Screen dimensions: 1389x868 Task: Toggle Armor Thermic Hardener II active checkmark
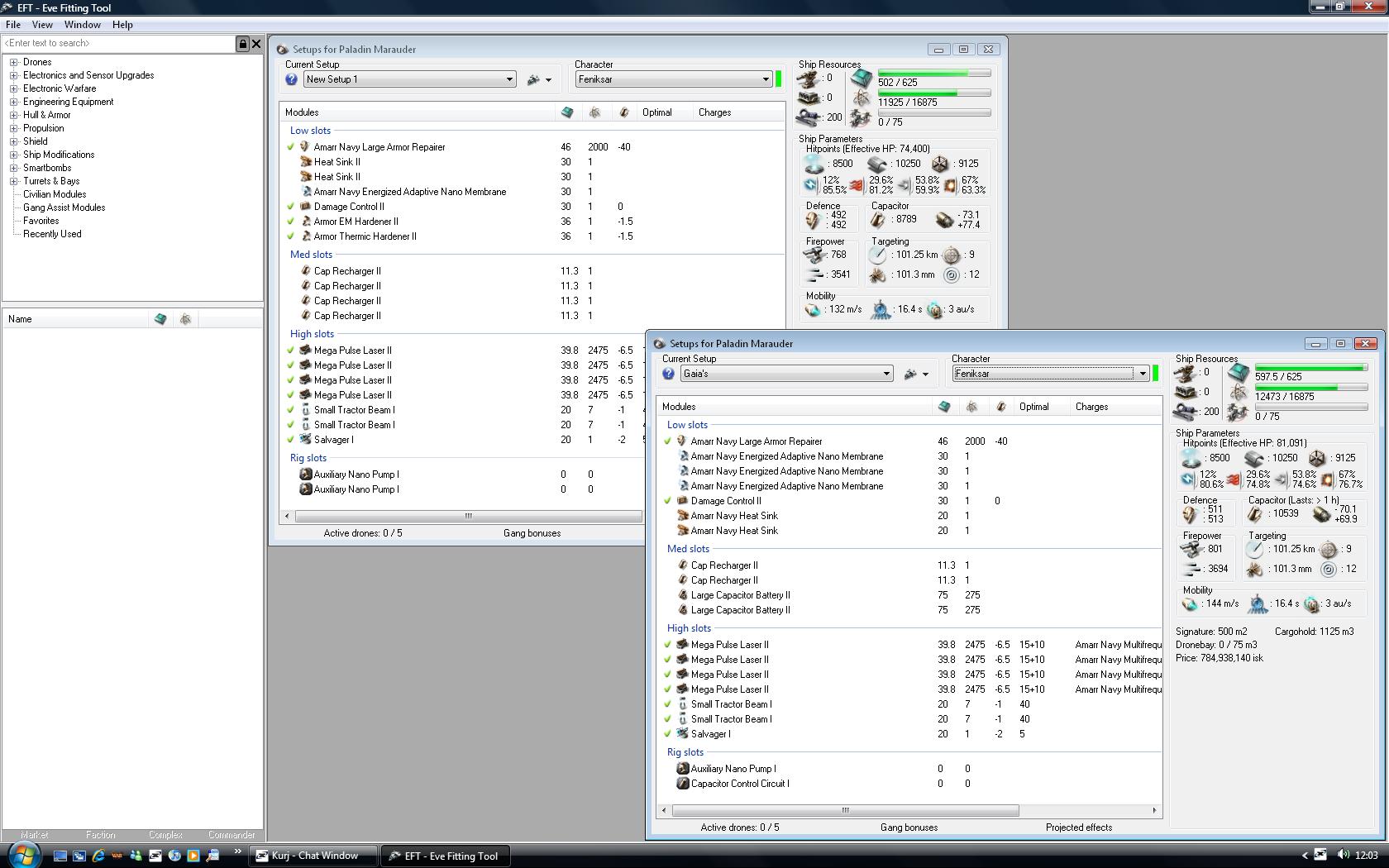coord(291,236)
